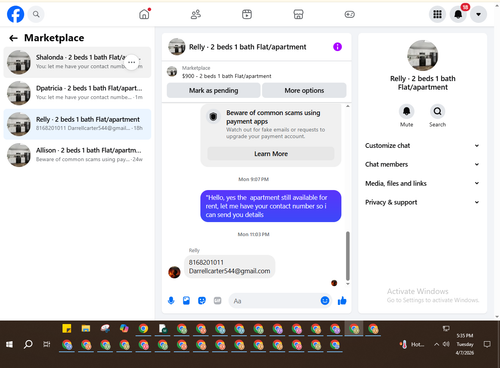Open the notifications bell
Screen dimensions: 500x368
tap(458, 14)
